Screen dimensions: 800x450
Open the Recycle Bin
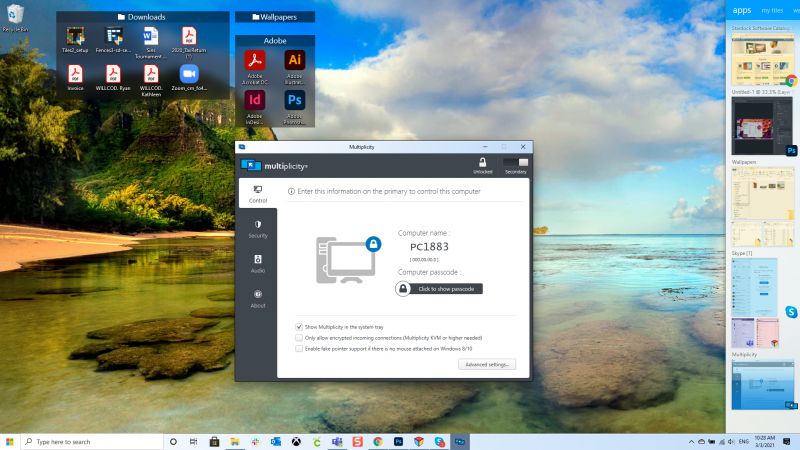[15, 18]
